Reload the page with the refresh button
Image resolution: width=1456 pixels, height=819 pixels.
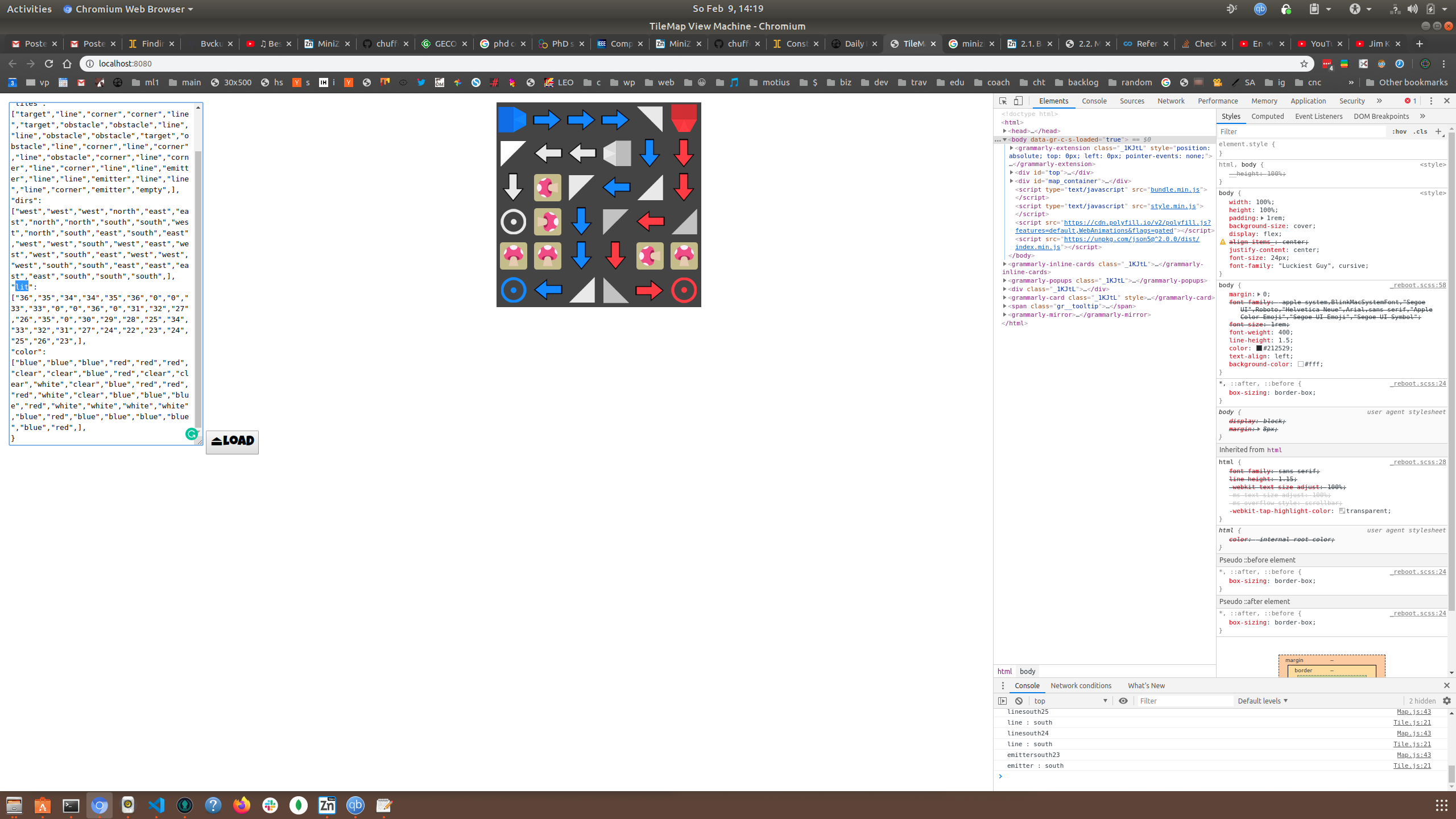(49, 63)
